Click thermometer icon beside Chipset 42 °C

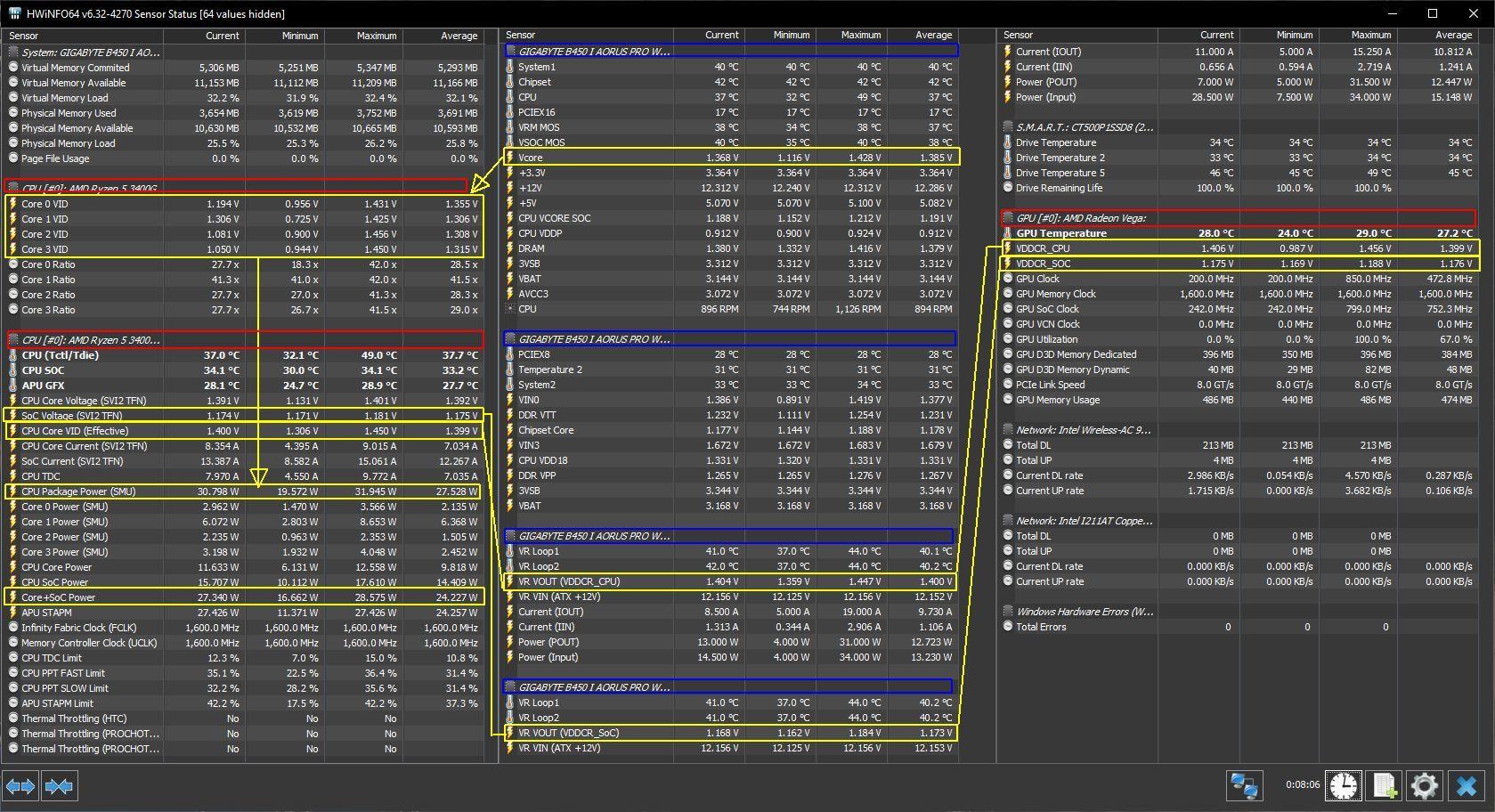pos(510,82)
